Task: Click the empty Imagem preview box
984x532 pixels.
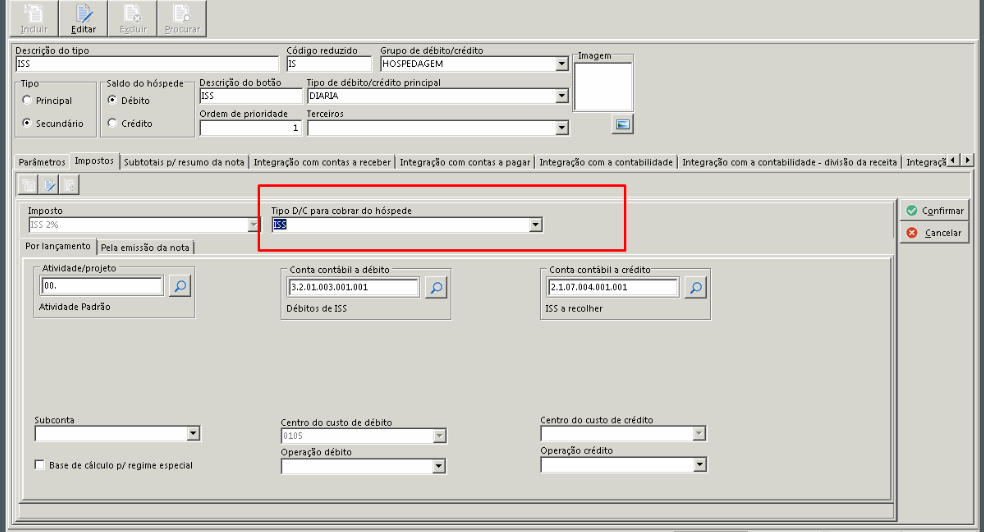Action: [603, 87]
